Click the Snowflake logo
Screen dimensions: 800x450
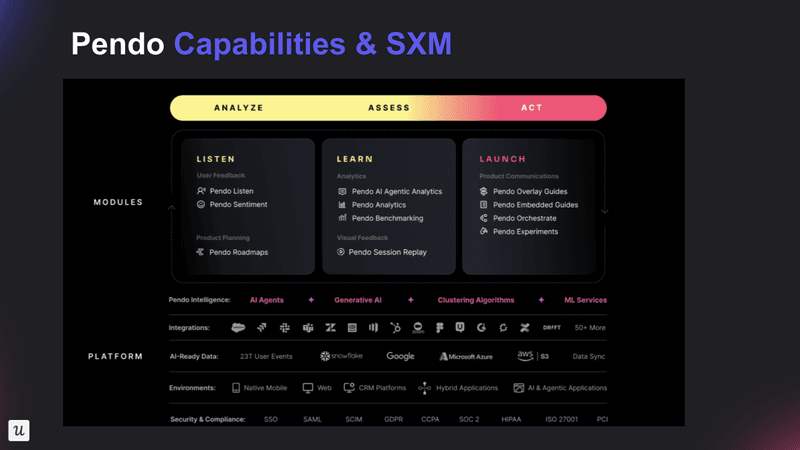pyautogui.click(x=341, y=356)
